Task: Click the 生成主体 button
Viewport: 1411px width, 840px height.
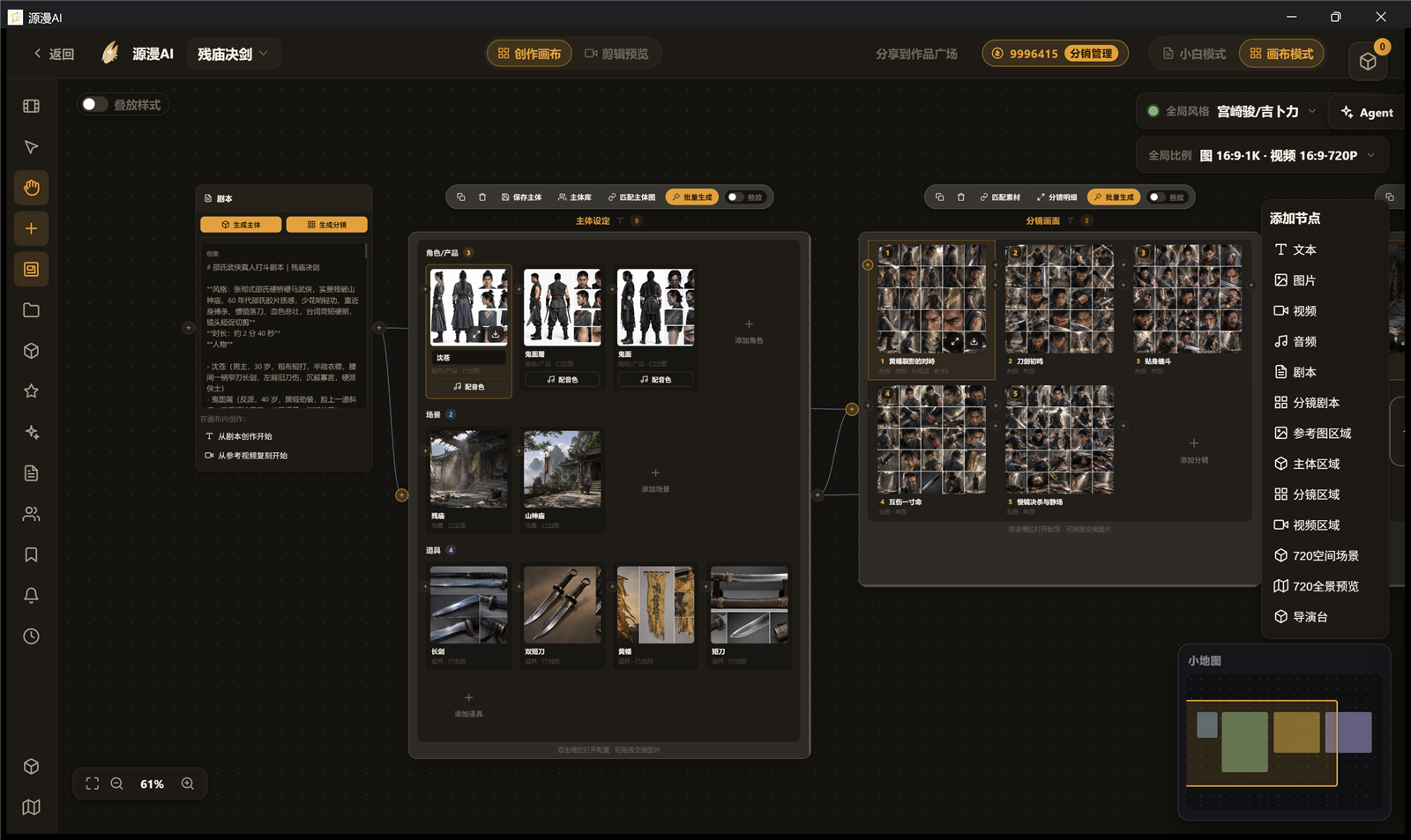Action: point(241,225)
